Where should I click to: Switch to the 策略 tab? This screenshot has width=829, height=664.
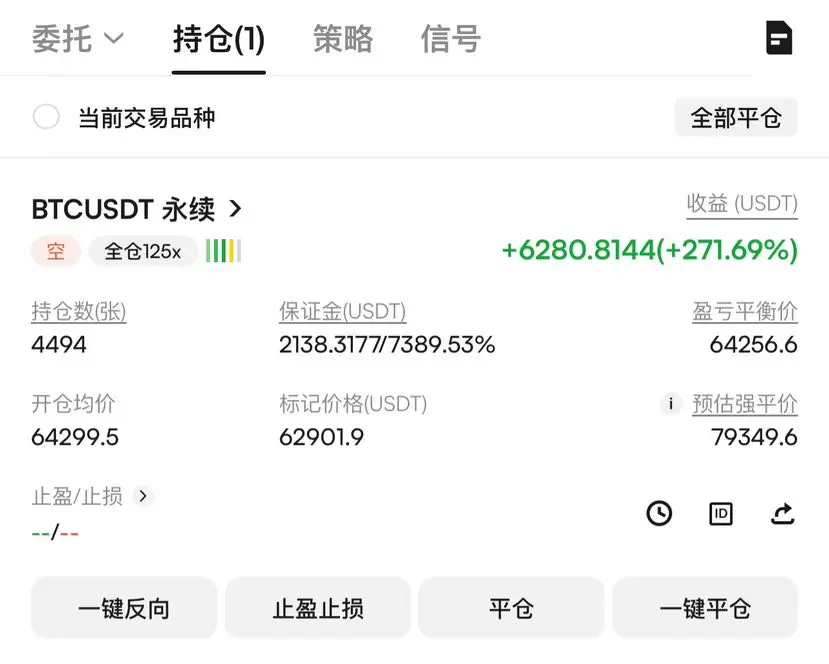[343, 39]
